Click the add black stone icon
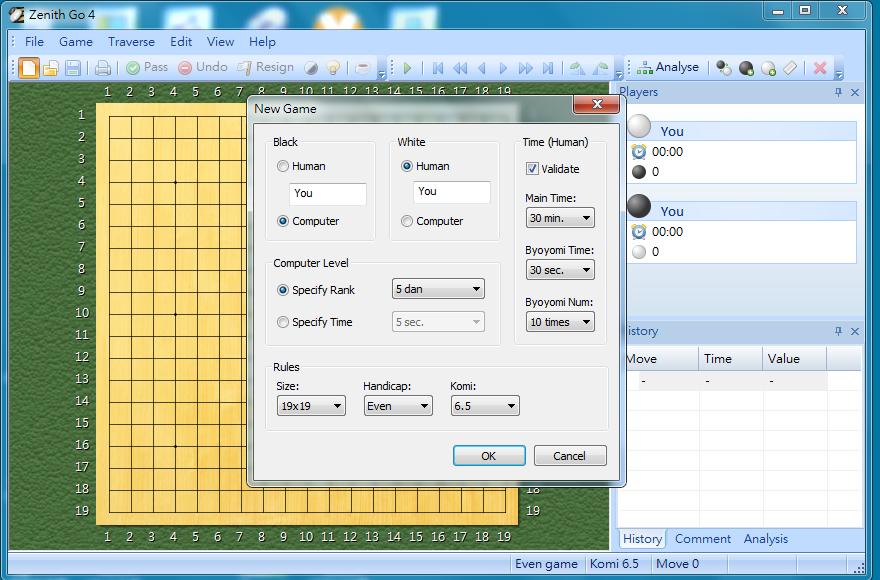This screenshot has width=880, height=580. point(746,68)
